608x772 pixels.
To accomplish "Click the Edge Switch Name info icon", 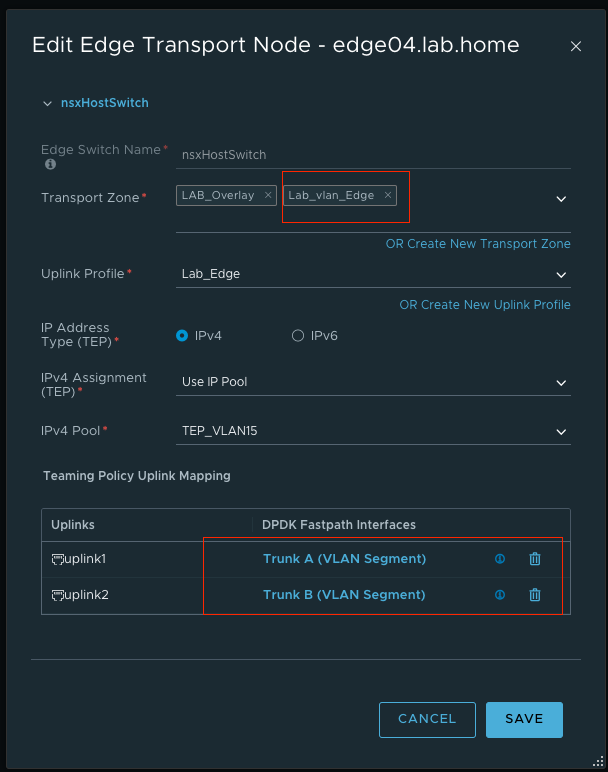I will tap(49, 164).
